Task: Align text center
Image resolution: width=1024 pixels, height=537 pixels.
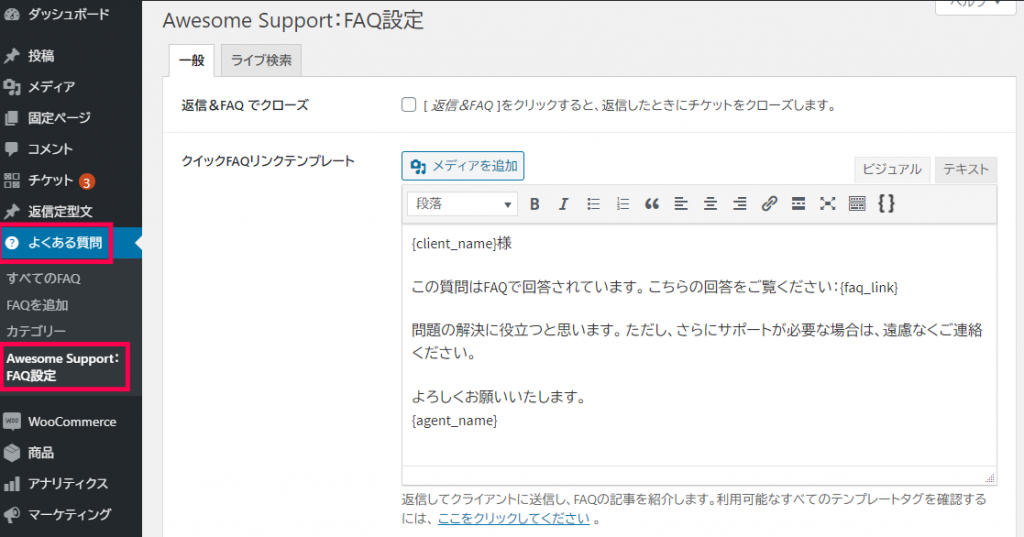Action: point(711,204)
